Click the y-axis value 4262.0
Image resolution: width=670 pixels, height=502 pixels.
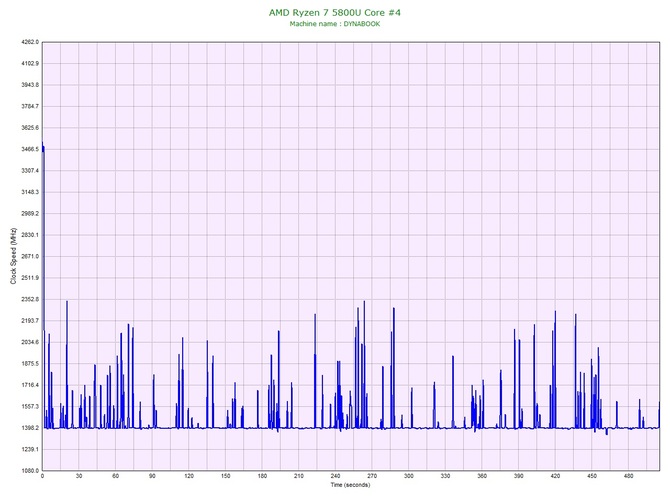pyautogui.click(x=30, y=42)
